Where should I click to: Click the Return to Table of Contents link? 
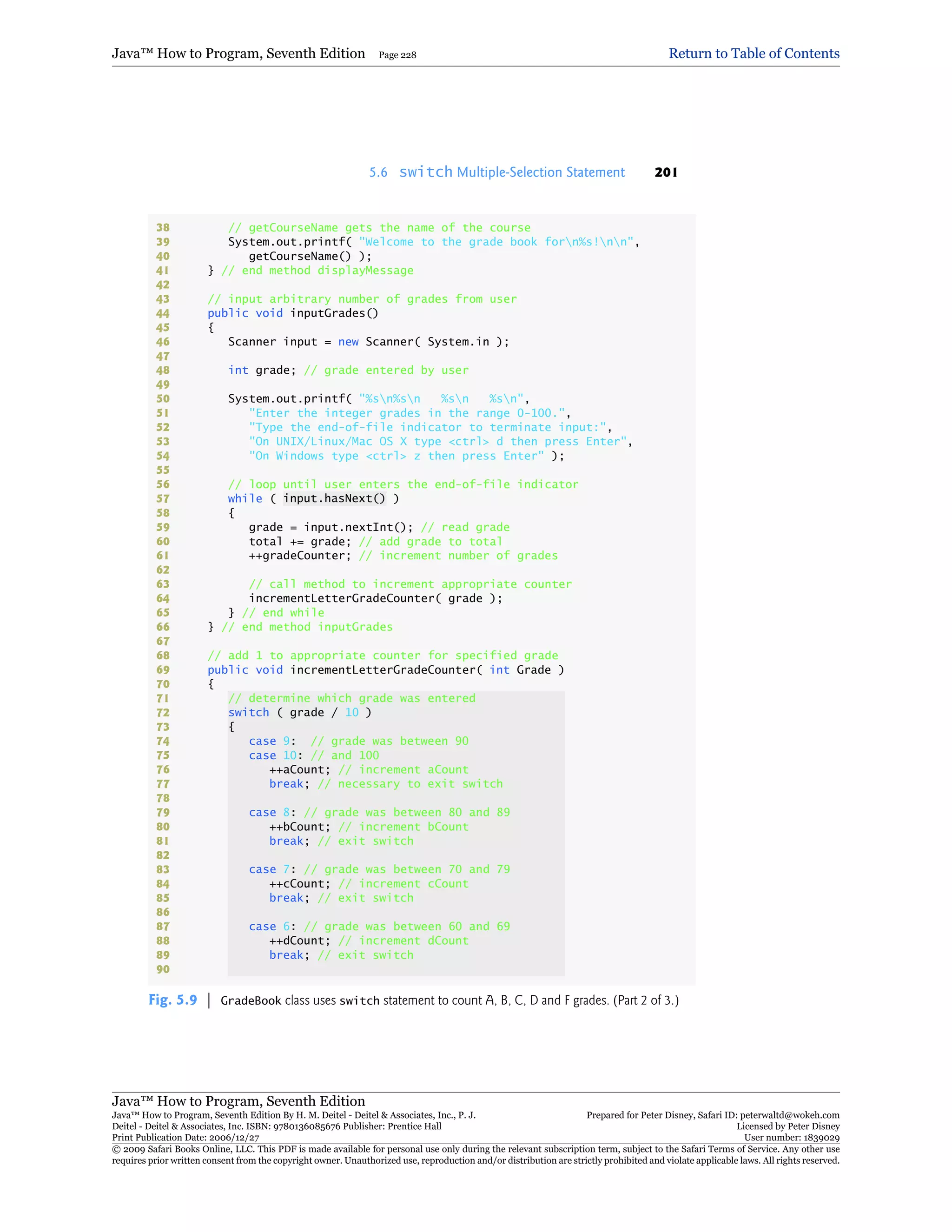tap(754, 53)
